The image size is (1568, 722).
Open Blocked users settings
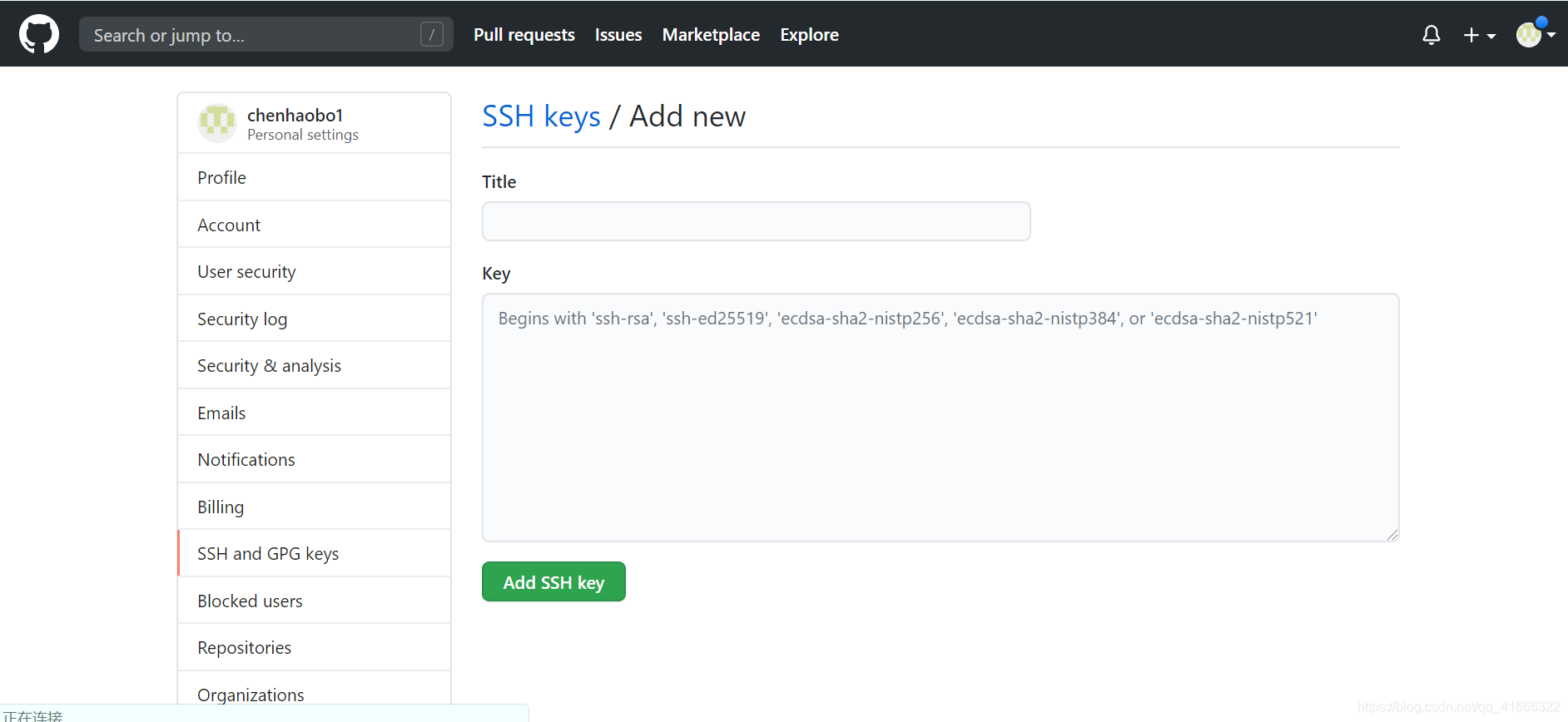[x=315, y=601]
